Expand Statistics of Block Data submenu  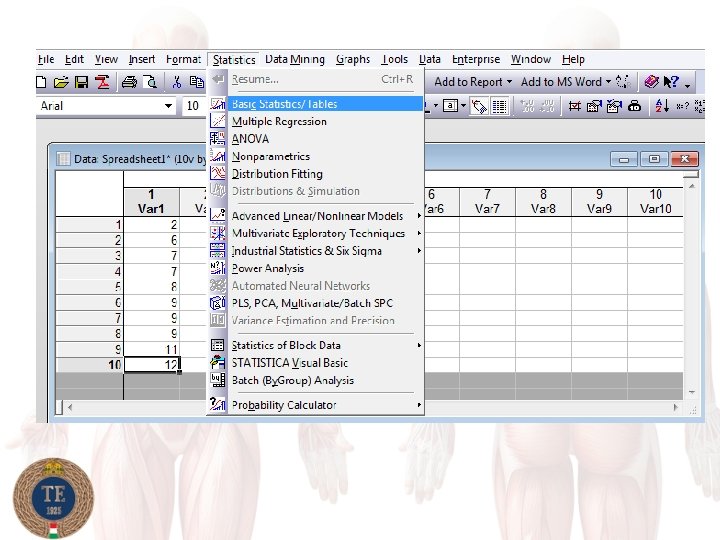pos(419,345)
